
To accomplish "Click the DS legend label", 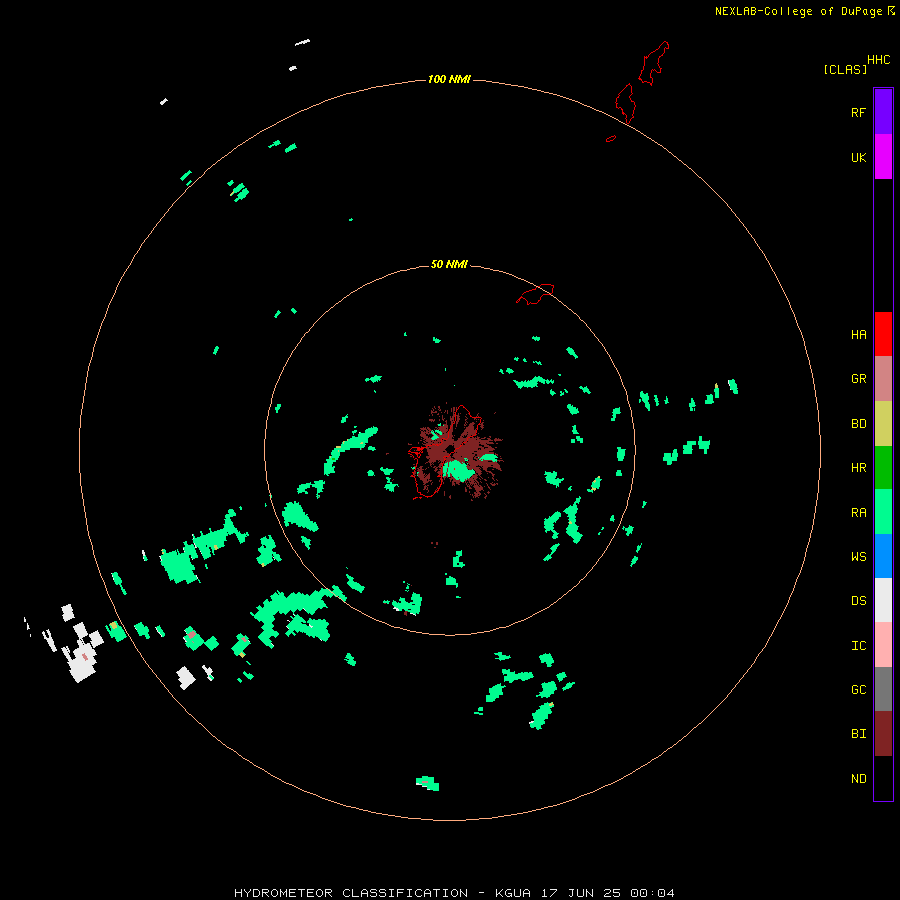I will (x=858, y=601).
